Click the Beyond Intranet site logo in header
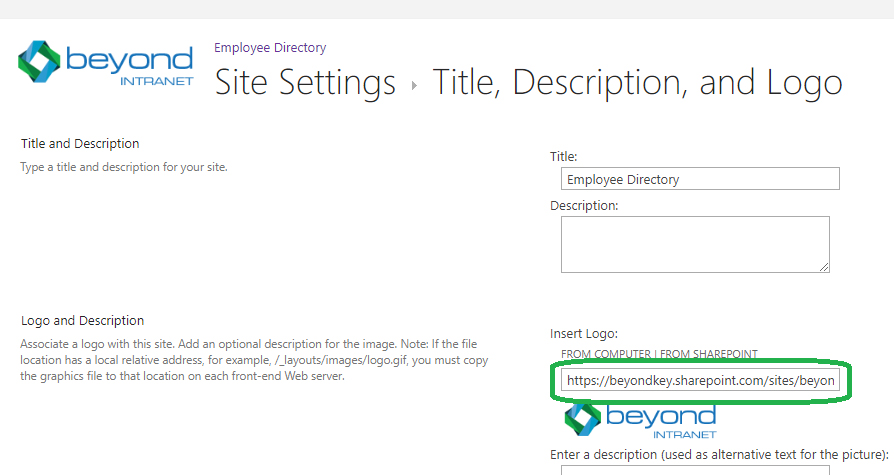Image resolution: width=894 pixels, height=476 pixels. tap(105, 65)
